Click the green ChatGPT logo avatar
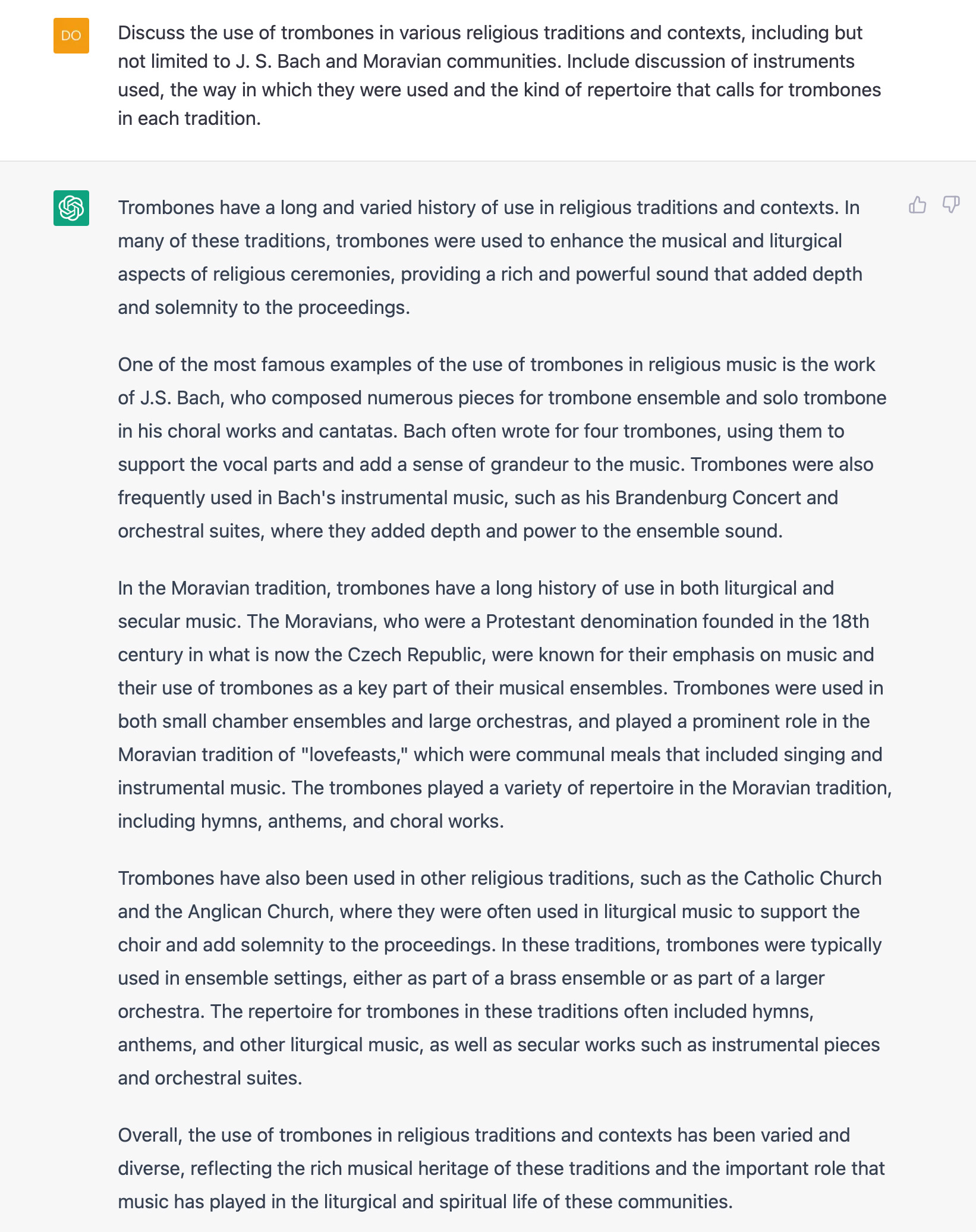Viewport: 976px width, 1232px height. (x=71, y=207)
